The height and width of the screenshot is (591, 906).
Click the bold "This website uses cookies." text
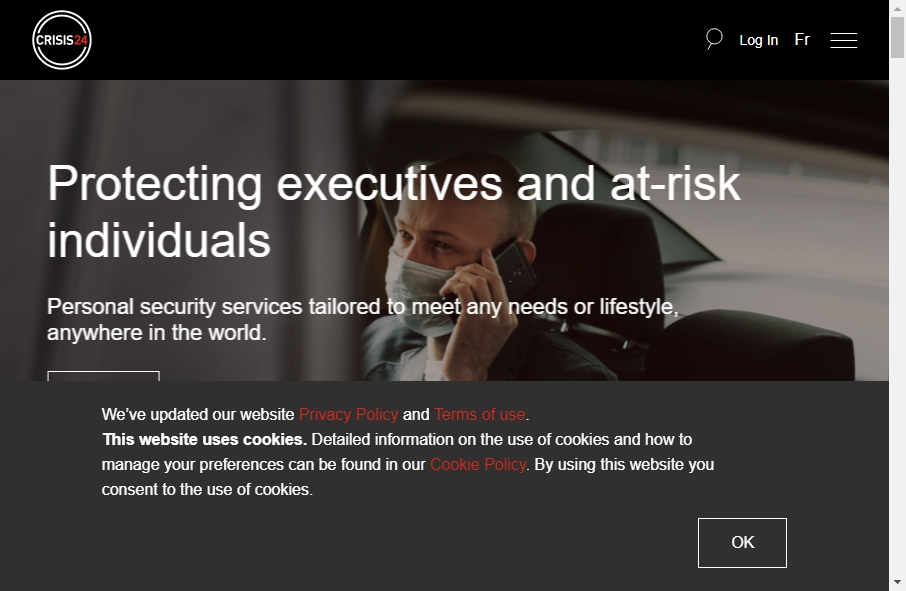(x=205, y=440)
